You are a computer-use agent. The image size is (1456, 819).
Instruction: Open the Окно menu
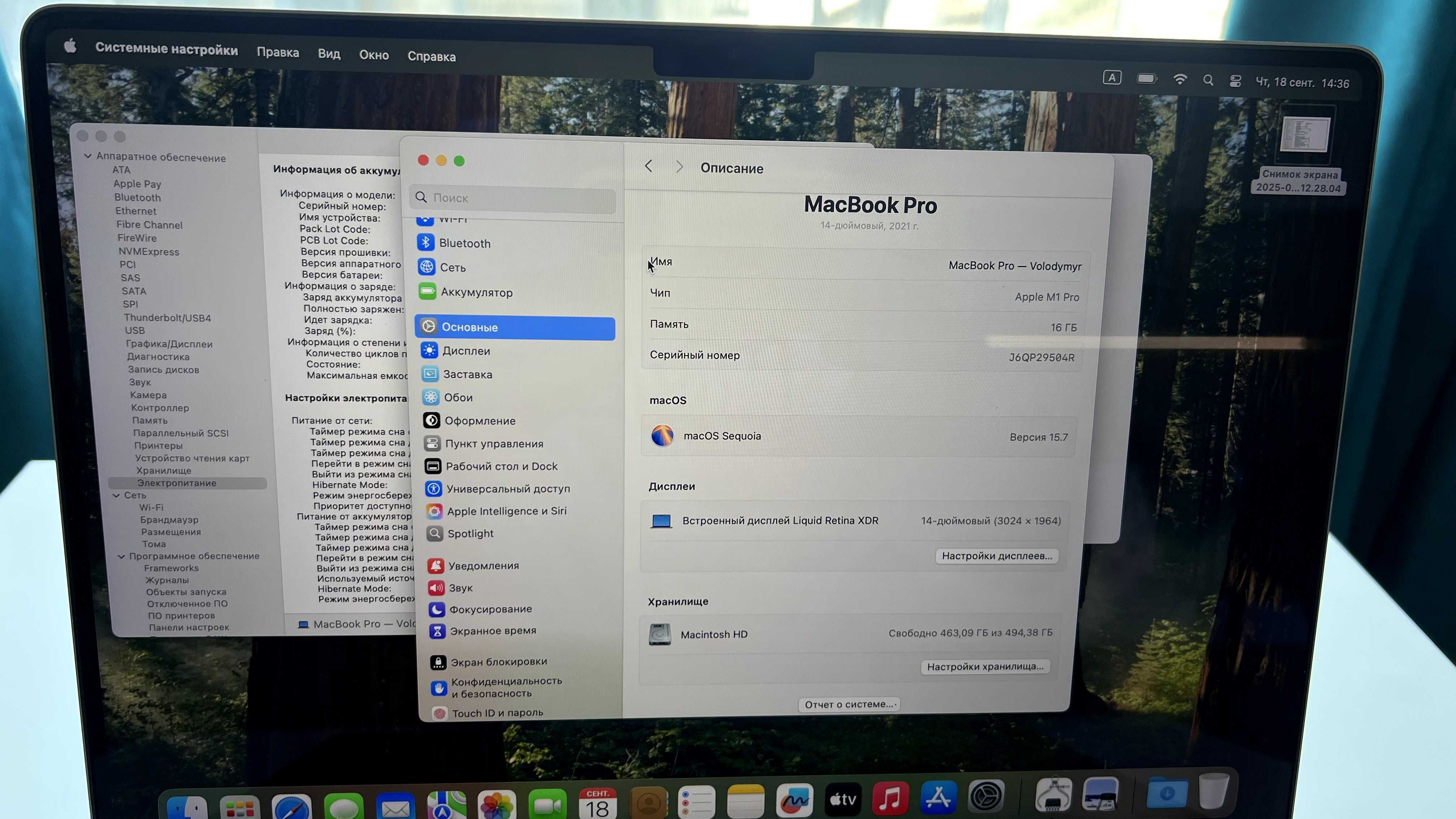point(374,55)
